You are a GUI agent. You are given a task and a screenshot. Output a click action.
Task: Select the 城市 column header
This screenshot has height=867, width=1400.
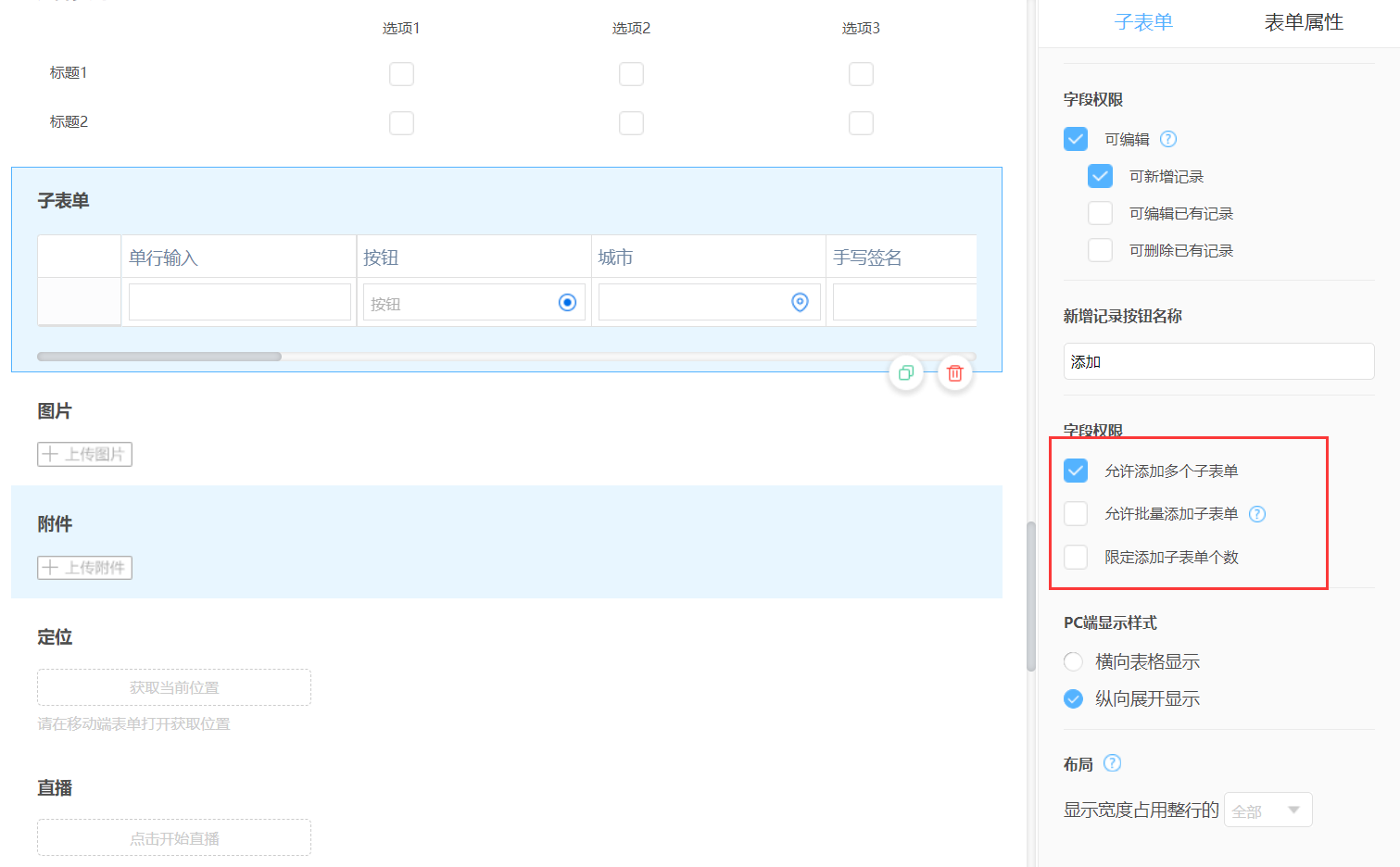pyautogui.click(x=709, y=257)
